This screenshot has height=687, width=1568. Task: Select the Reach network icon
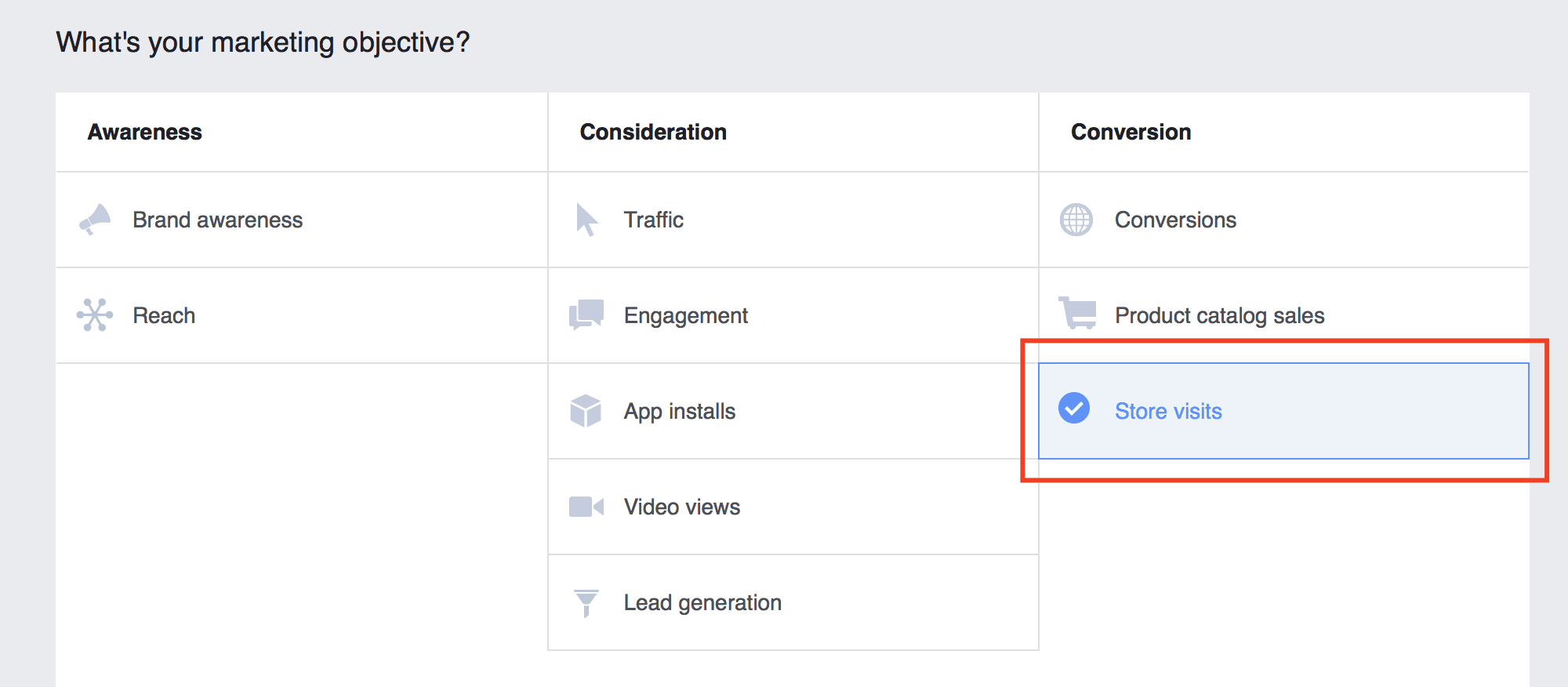[x=95, y=315]
